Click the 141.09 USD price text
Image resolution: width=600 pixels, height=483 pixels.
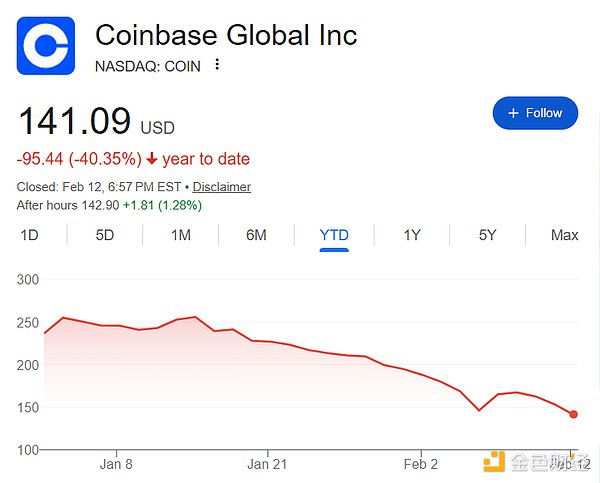point(75,122)
